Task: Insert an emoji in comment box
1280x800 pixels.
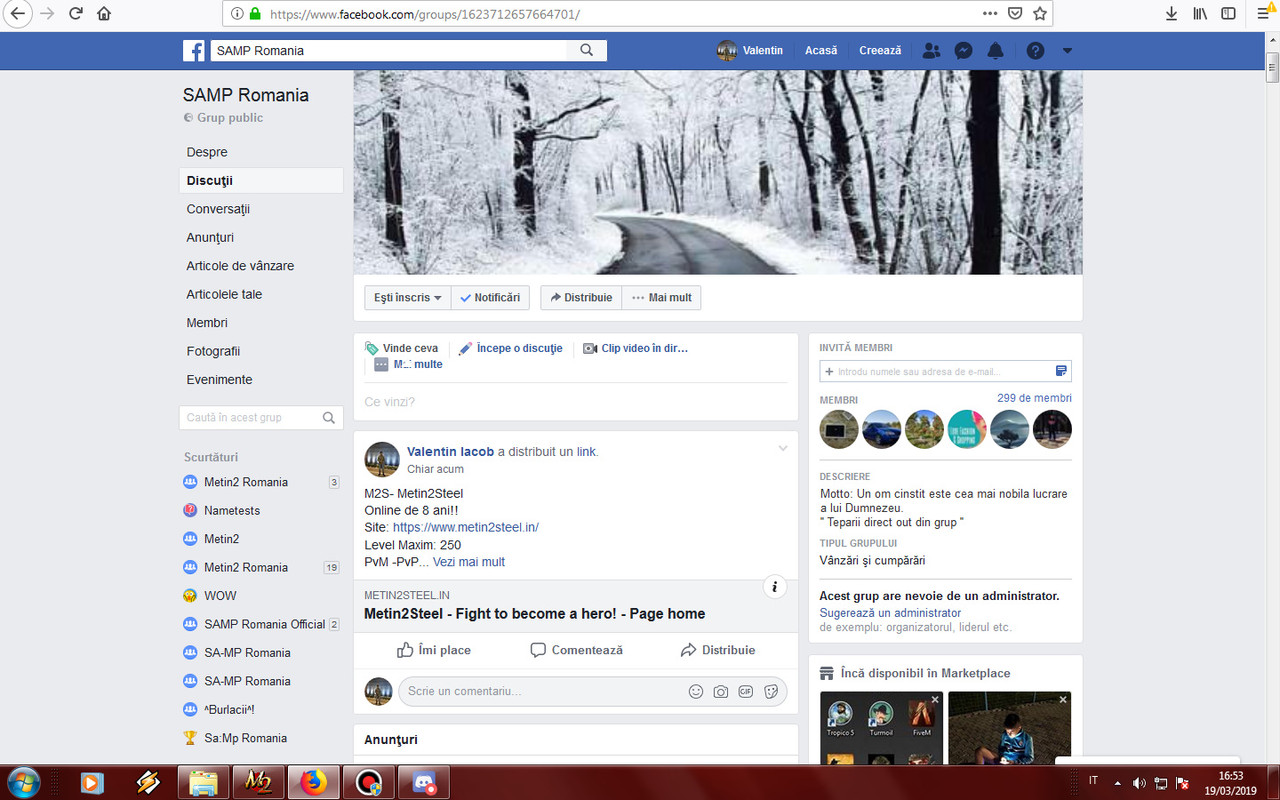Action: pos(696,691)
